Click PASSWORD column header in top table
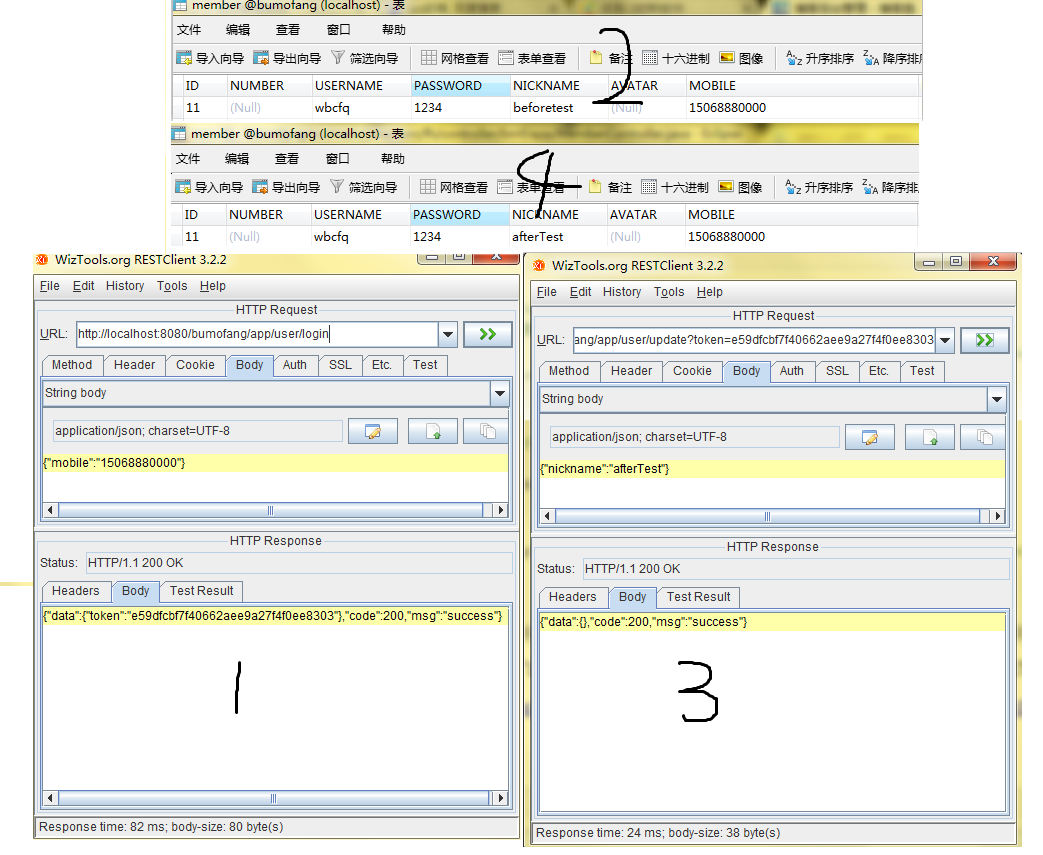This screenshot has width=1043, height=855. pos(460,86)
